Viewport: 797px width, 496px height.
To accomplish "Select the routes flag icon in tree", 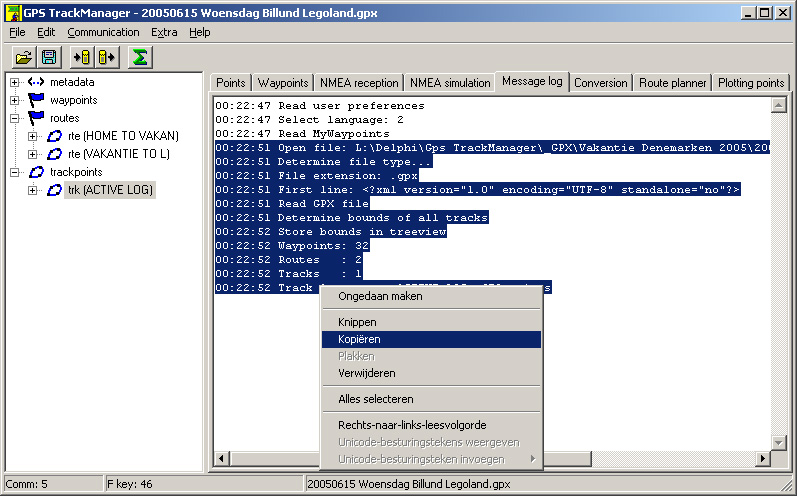I will pos(36,118).
